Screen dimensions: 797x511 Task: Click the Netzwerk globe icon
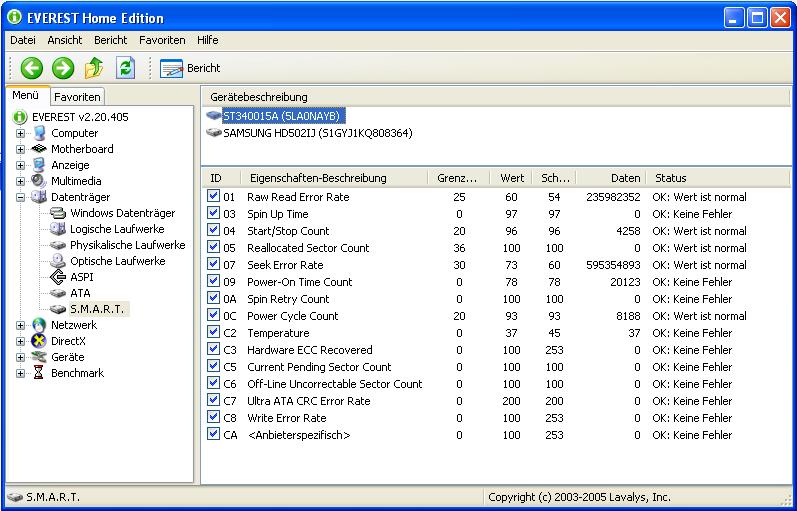pyautogui.click(x=39, y=325)
